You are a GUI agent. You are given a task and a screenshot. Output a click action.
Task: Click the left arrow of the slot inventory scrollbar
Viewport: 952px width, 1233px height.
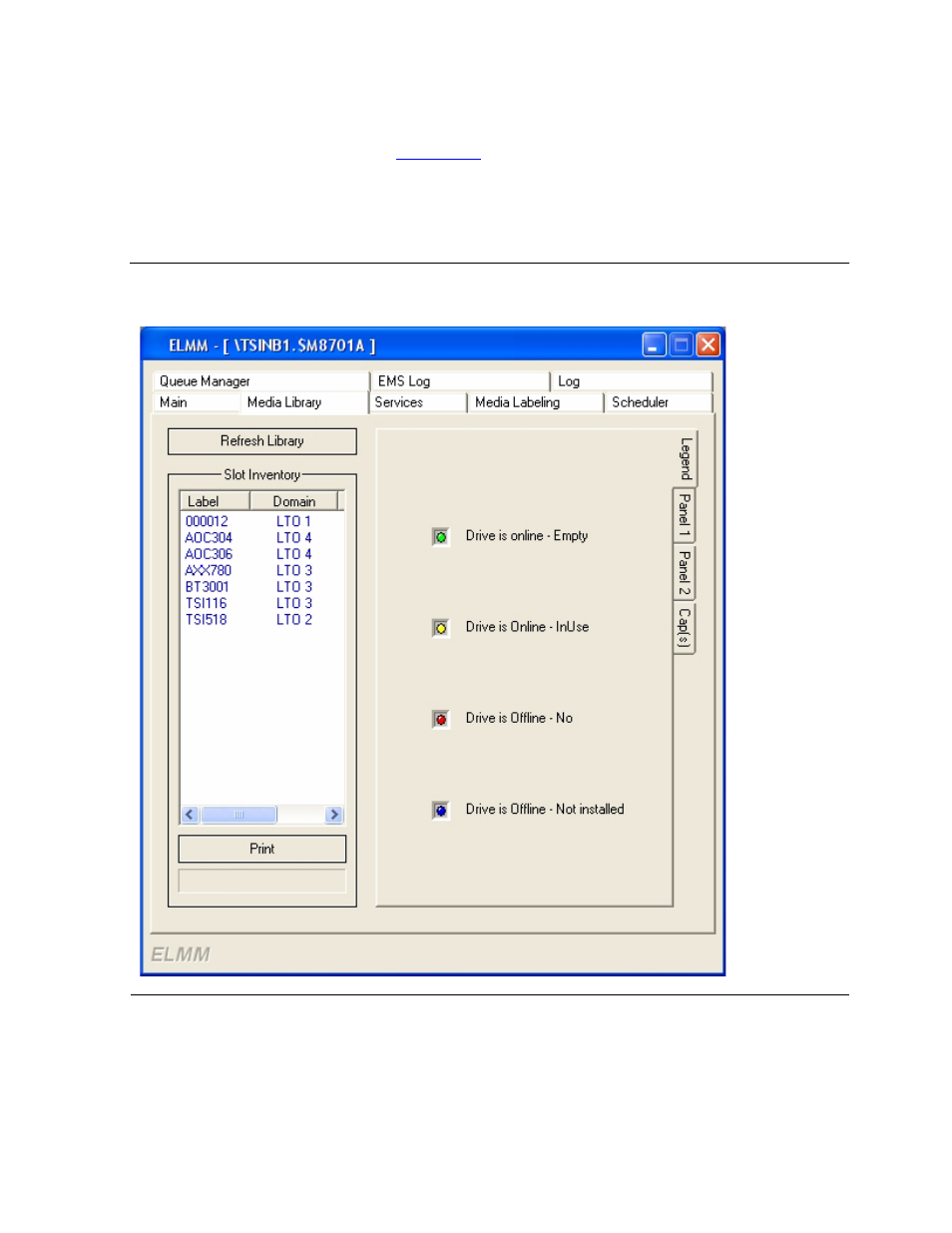tap(190, 815)
